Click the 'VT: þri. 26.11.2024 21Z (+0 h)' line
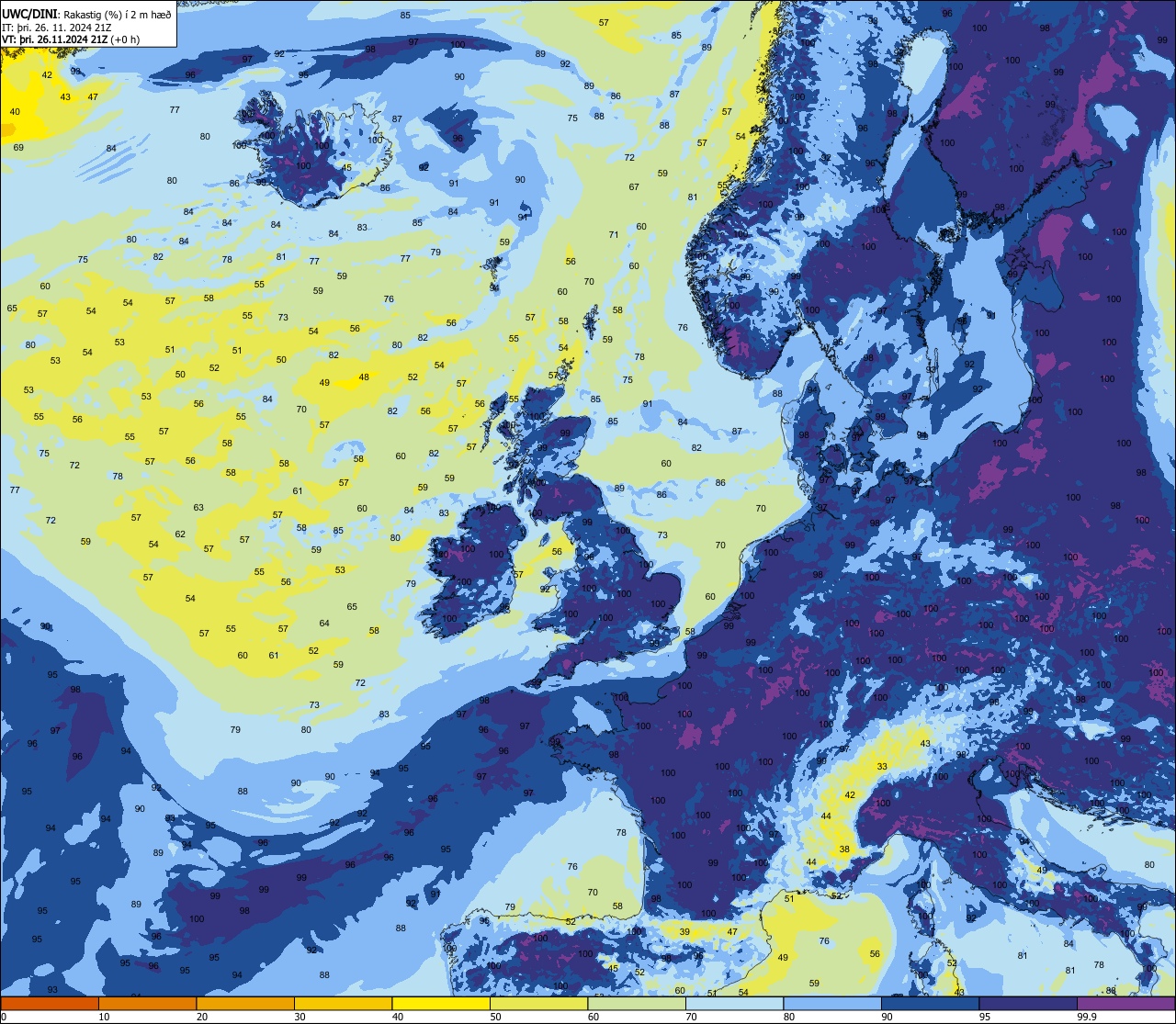Viewport: 1176px width, 1024px height. click(x=71, y=39)
